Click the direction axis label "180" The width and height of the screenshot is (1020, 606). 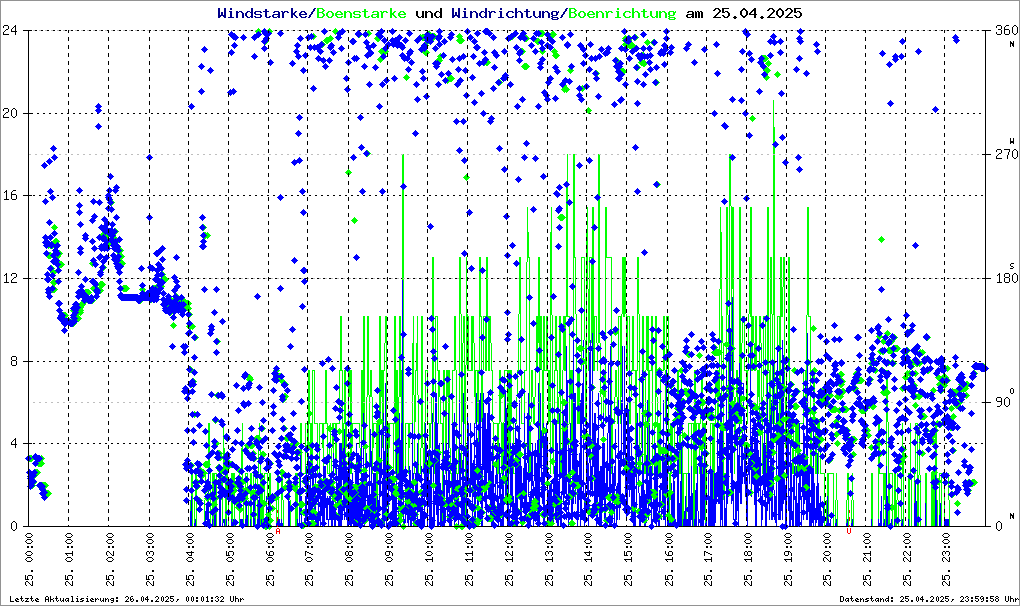click(x=1007, y=278)
